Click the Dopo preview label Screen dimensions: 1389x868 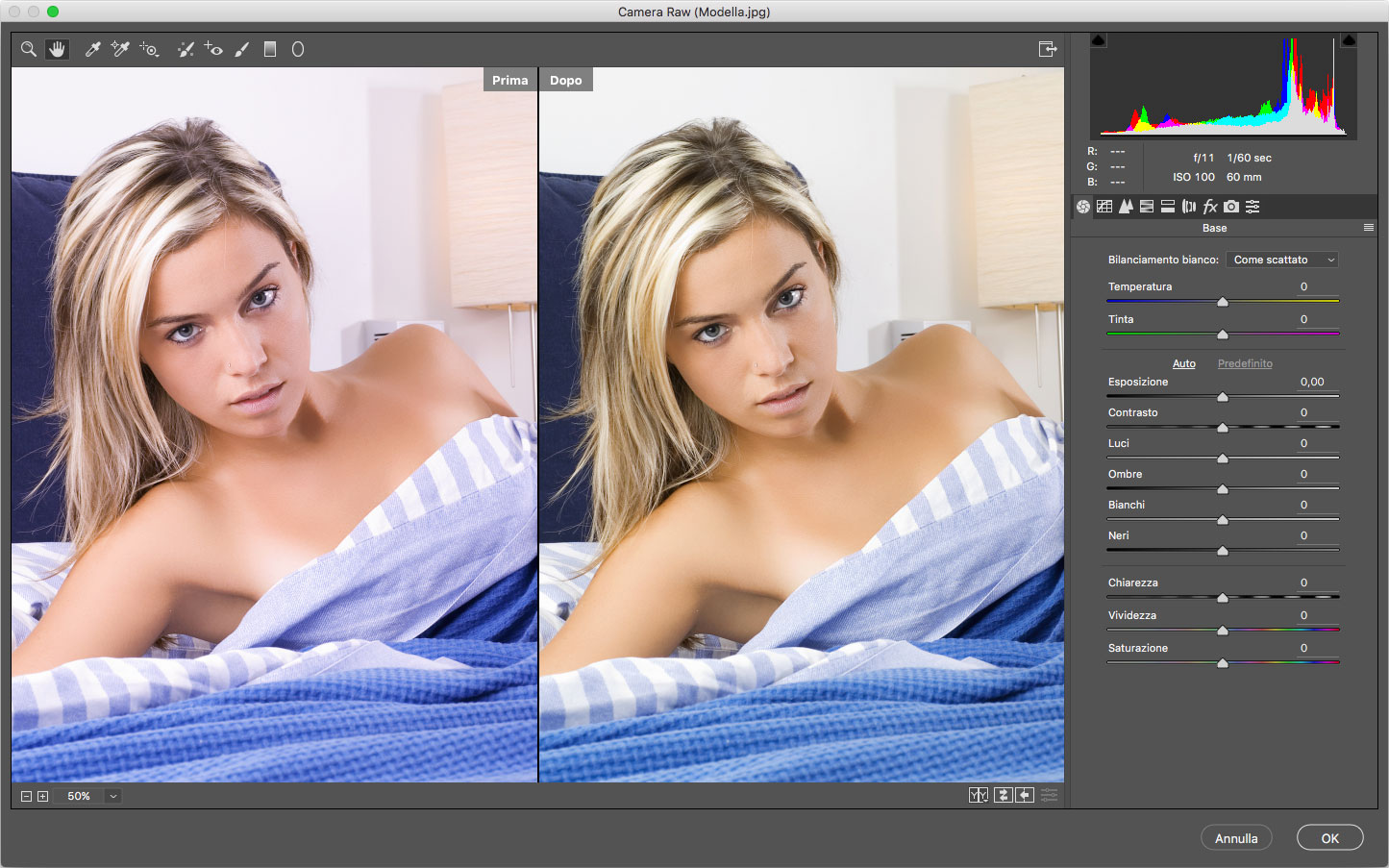[566, 80]
